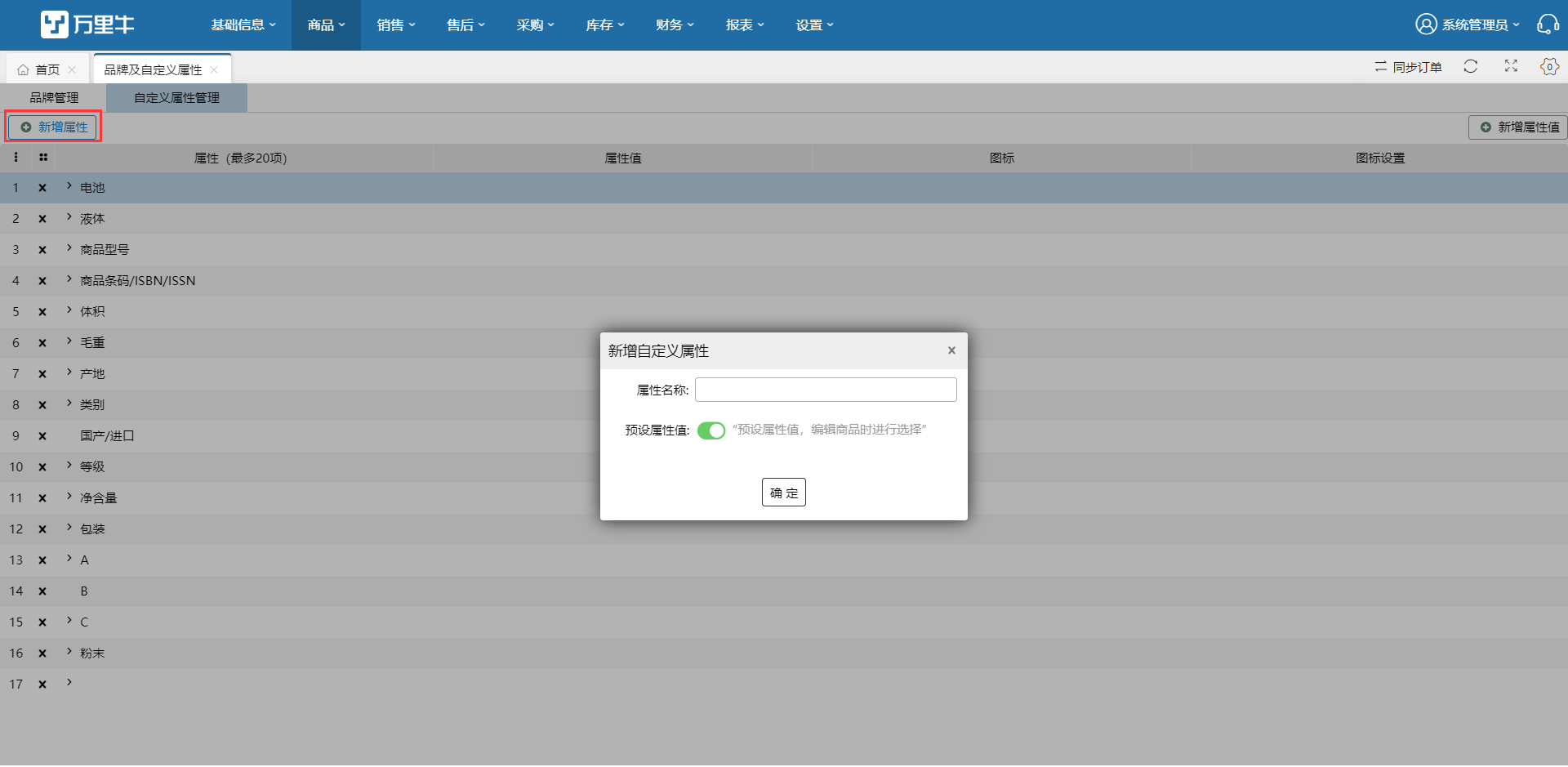Click the 新增属性值 button
The height and width of the screenshot is (767, 1568).
[x=1519, y=127]
